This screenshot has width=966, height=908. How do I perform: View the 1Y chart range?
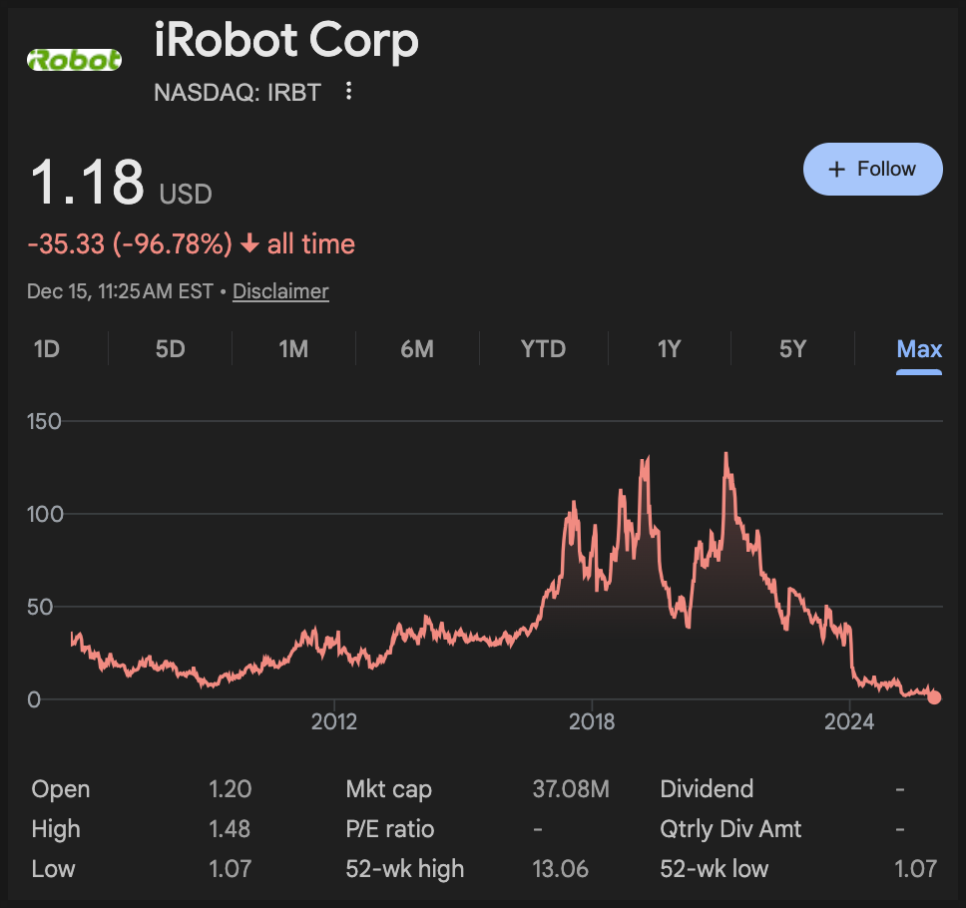(668, 349)
